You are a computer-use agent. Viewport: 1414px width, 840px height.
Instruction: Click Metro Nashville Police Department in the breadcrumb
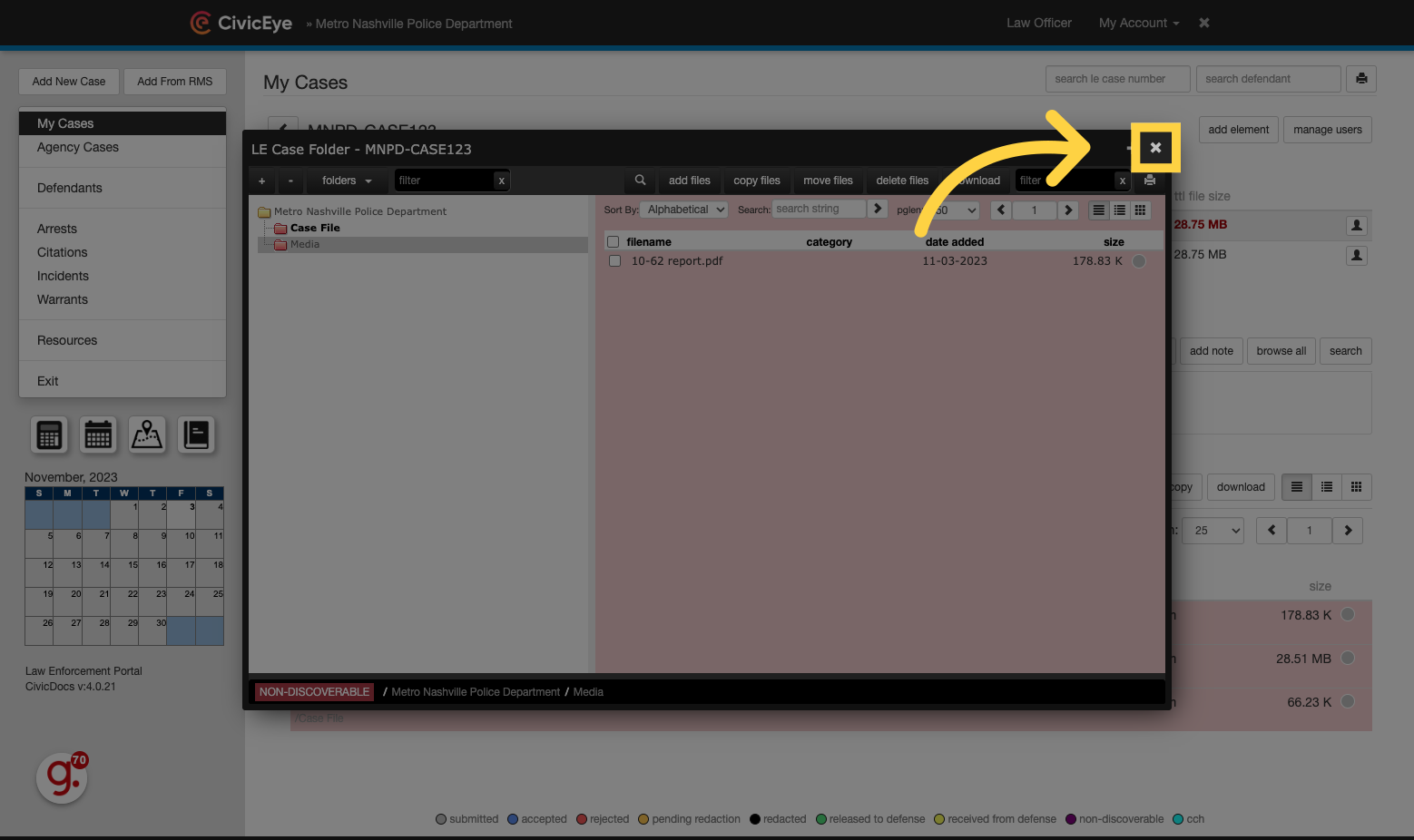476,692
